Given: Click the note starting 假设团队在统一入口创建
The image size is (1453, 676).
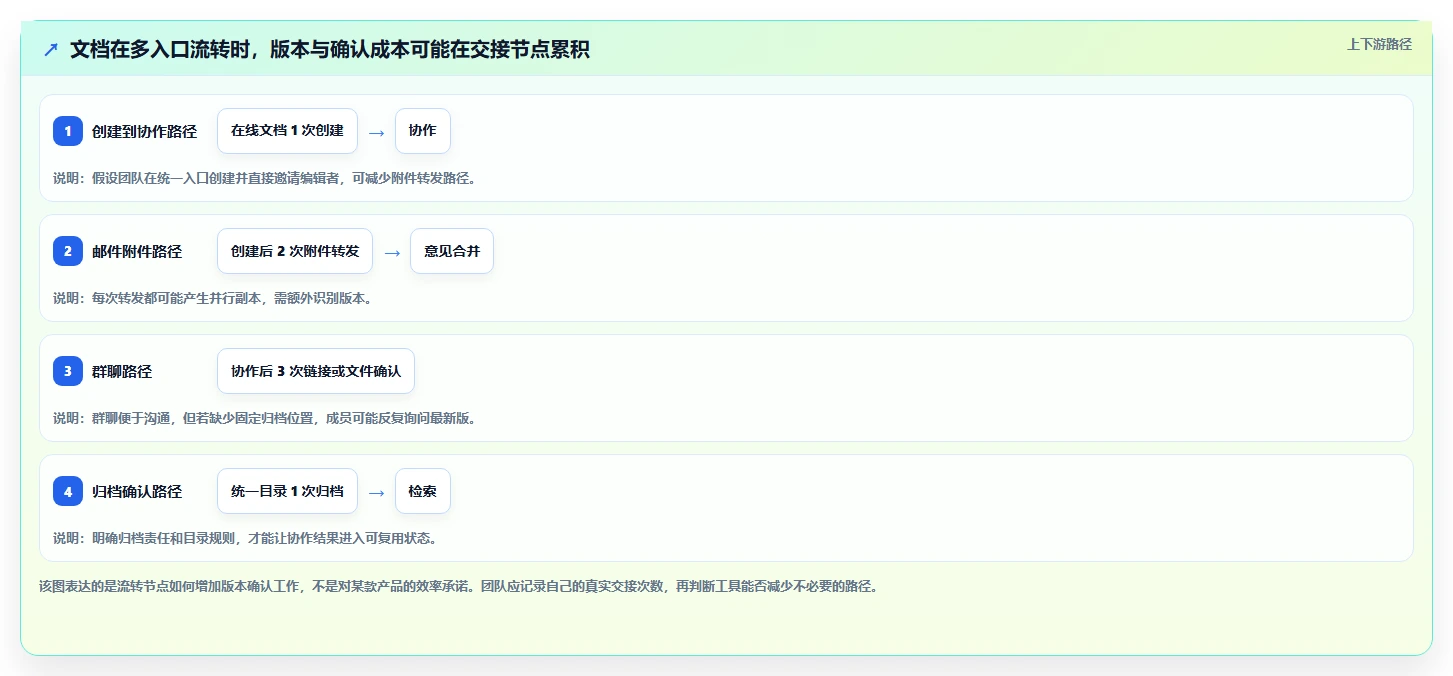Looking at the screenshot, I should [x=265, y=178].
